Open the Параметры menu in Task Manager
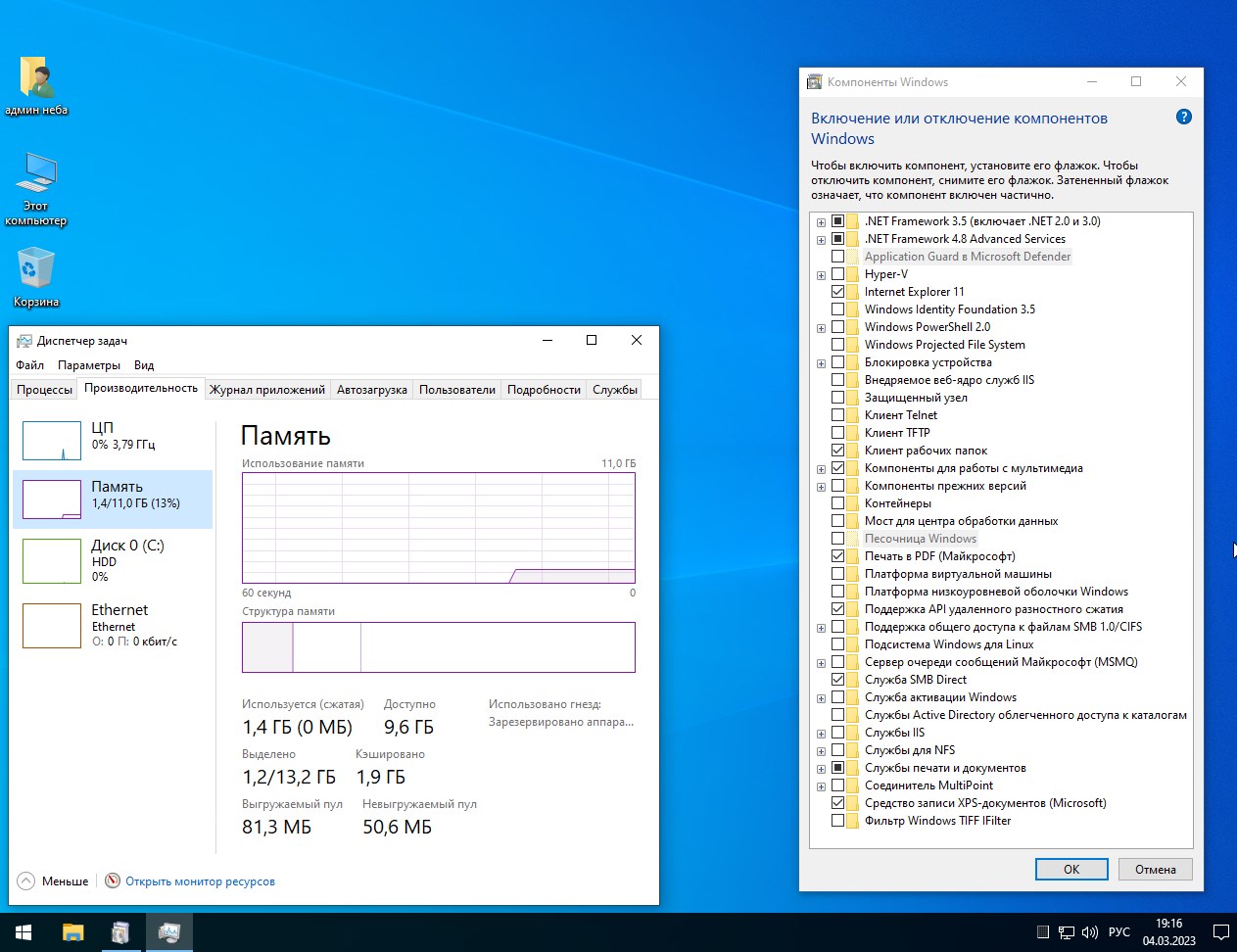Viewport: 1237px width, 952px height. click(88, 365)
